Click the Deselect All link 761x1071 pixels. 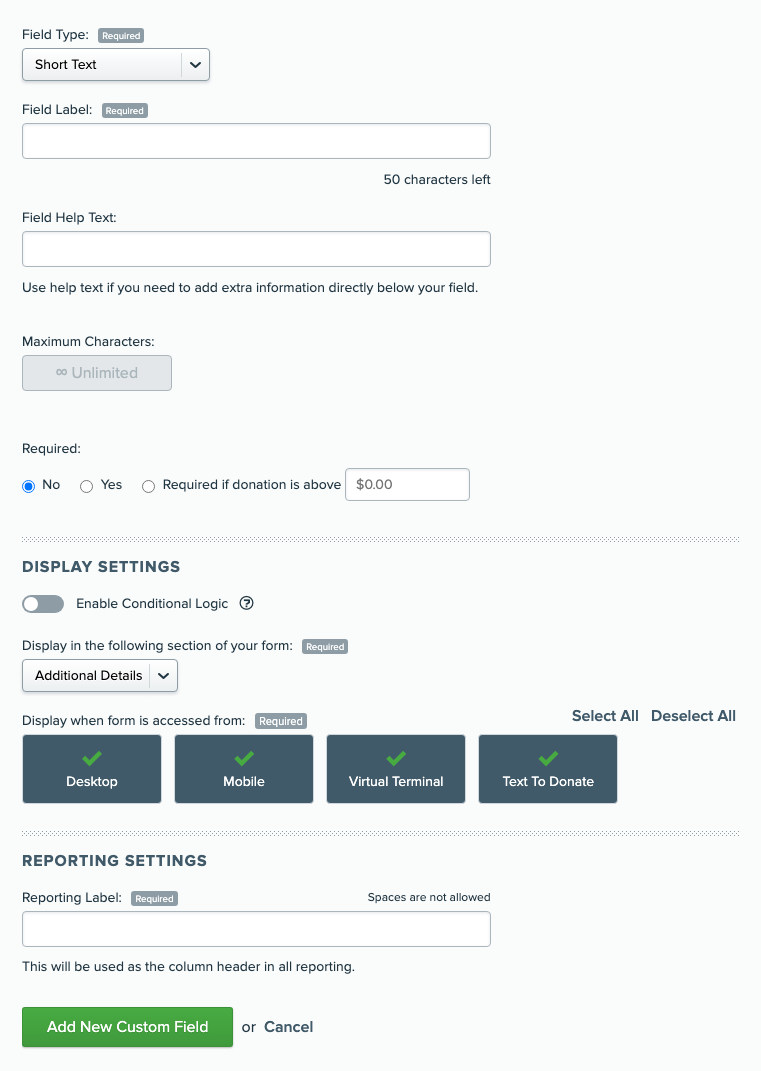click(693, 716)
